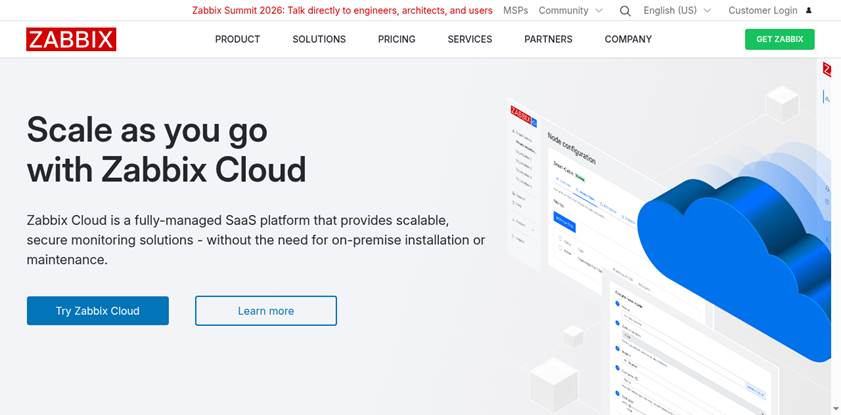841x415 pixels.
Task: Open the Community menu
Action: [x=563, y=10]
